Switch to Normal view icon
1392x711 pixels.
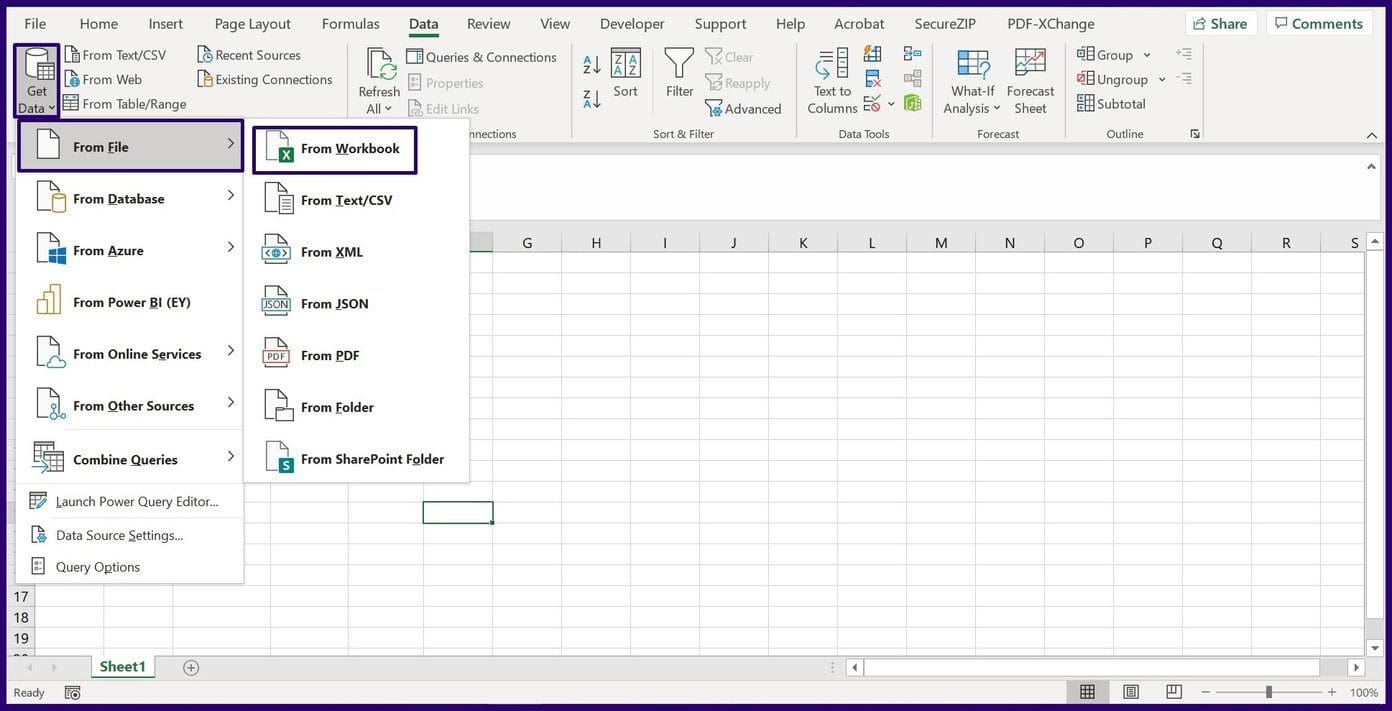click(x=1087, y=692)
